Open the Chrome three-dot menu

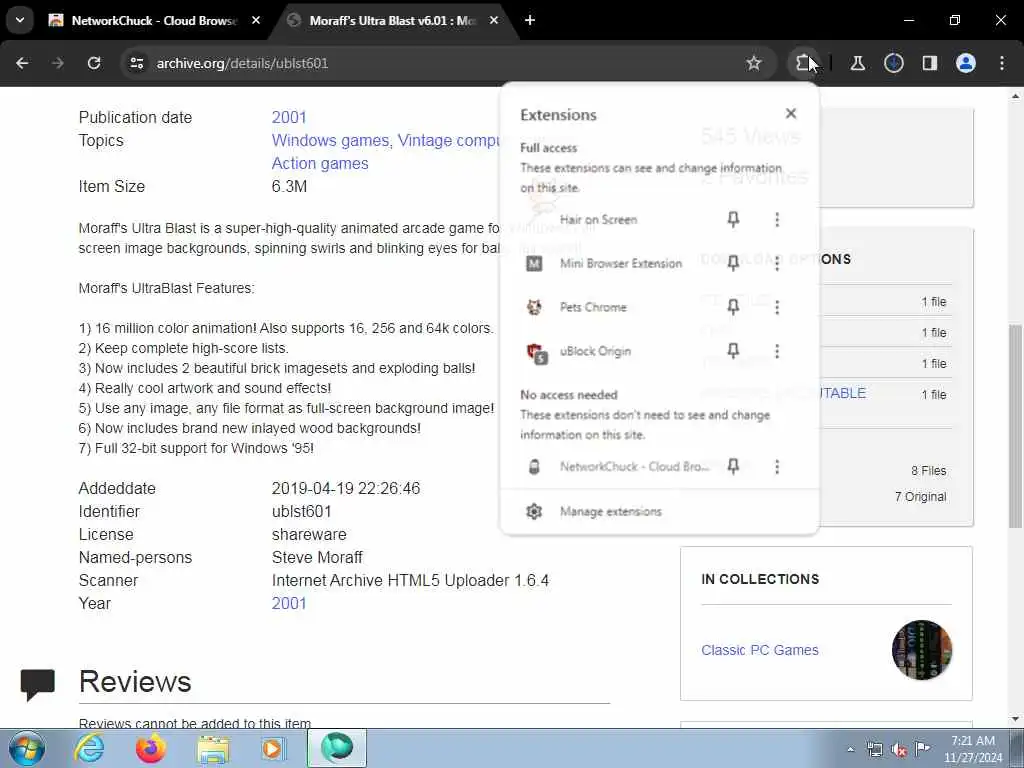(x=1002, y=63)
